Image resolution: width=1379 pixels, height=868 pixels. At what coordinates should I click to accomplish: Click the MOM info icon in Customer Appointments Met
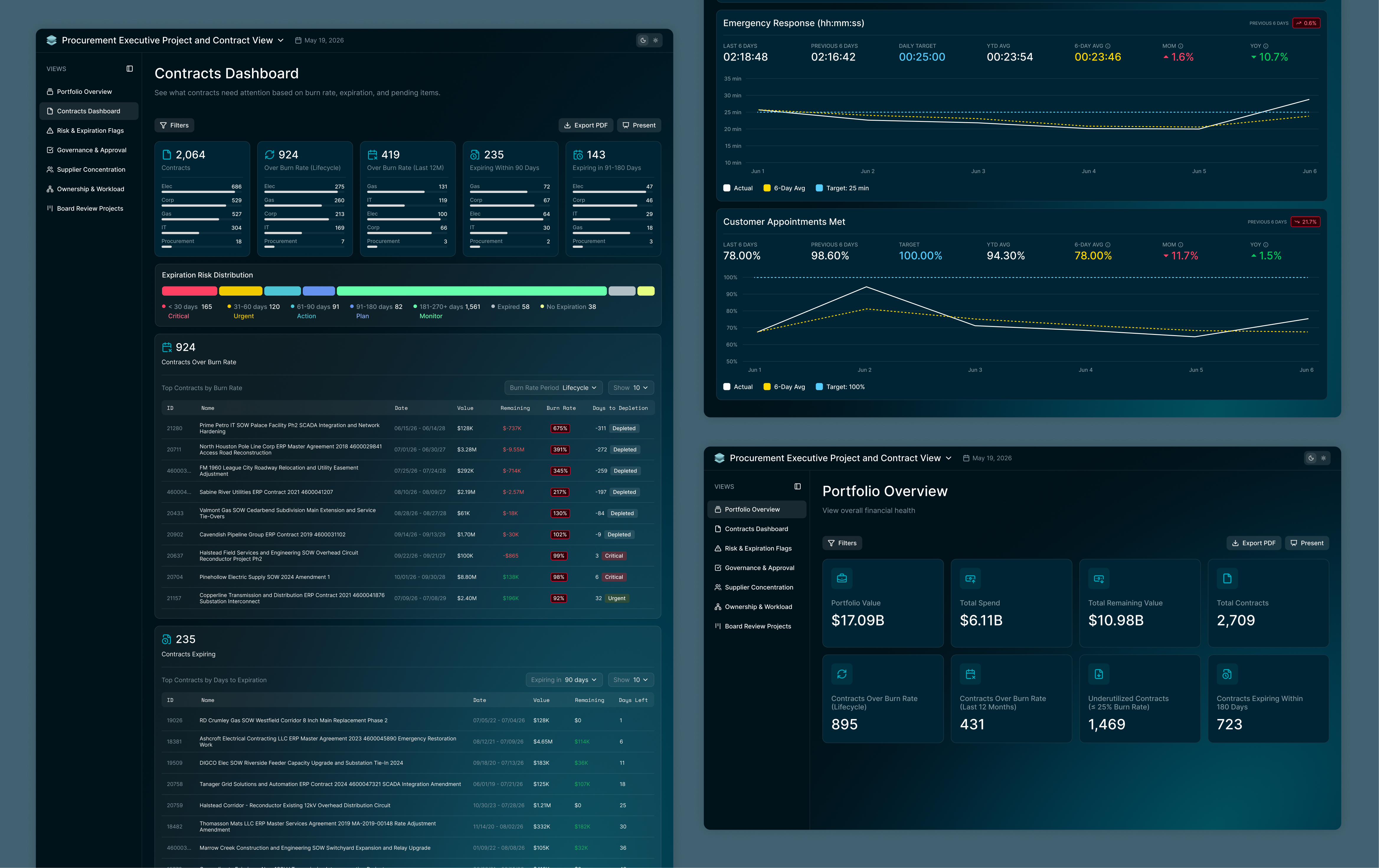[1180, 245]
